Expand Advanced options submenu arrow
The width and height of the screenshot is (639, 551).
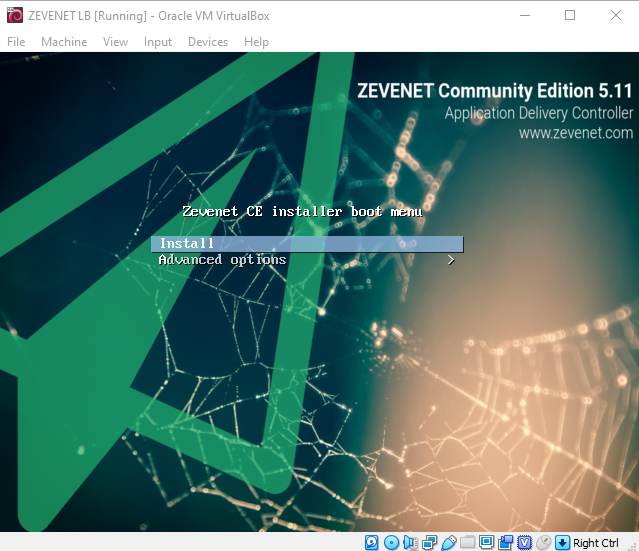point(451,260)
